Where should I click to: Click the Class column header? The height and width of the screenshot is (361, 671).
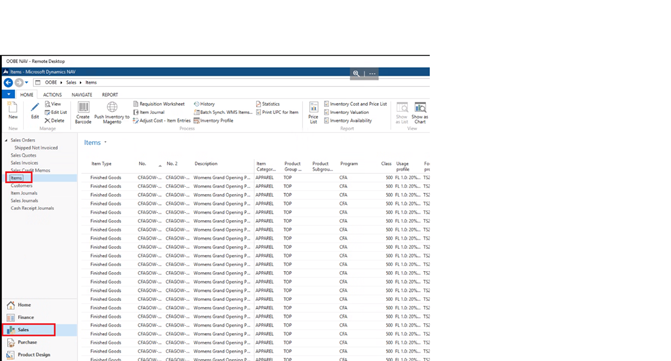click(x=386, y=164)
